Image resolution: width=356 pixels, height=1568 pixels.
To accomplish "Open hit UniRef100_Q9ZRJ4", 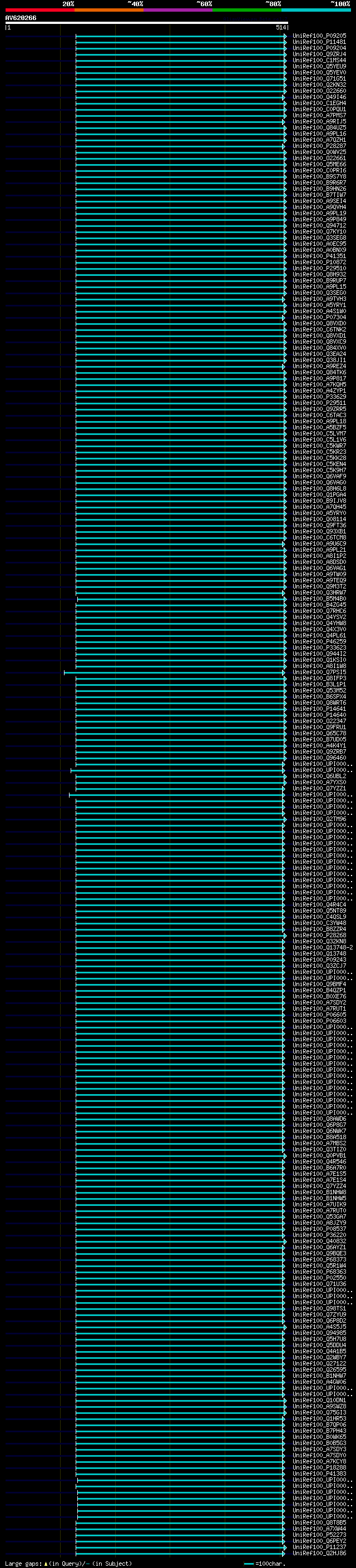I will tap(319, 54).
